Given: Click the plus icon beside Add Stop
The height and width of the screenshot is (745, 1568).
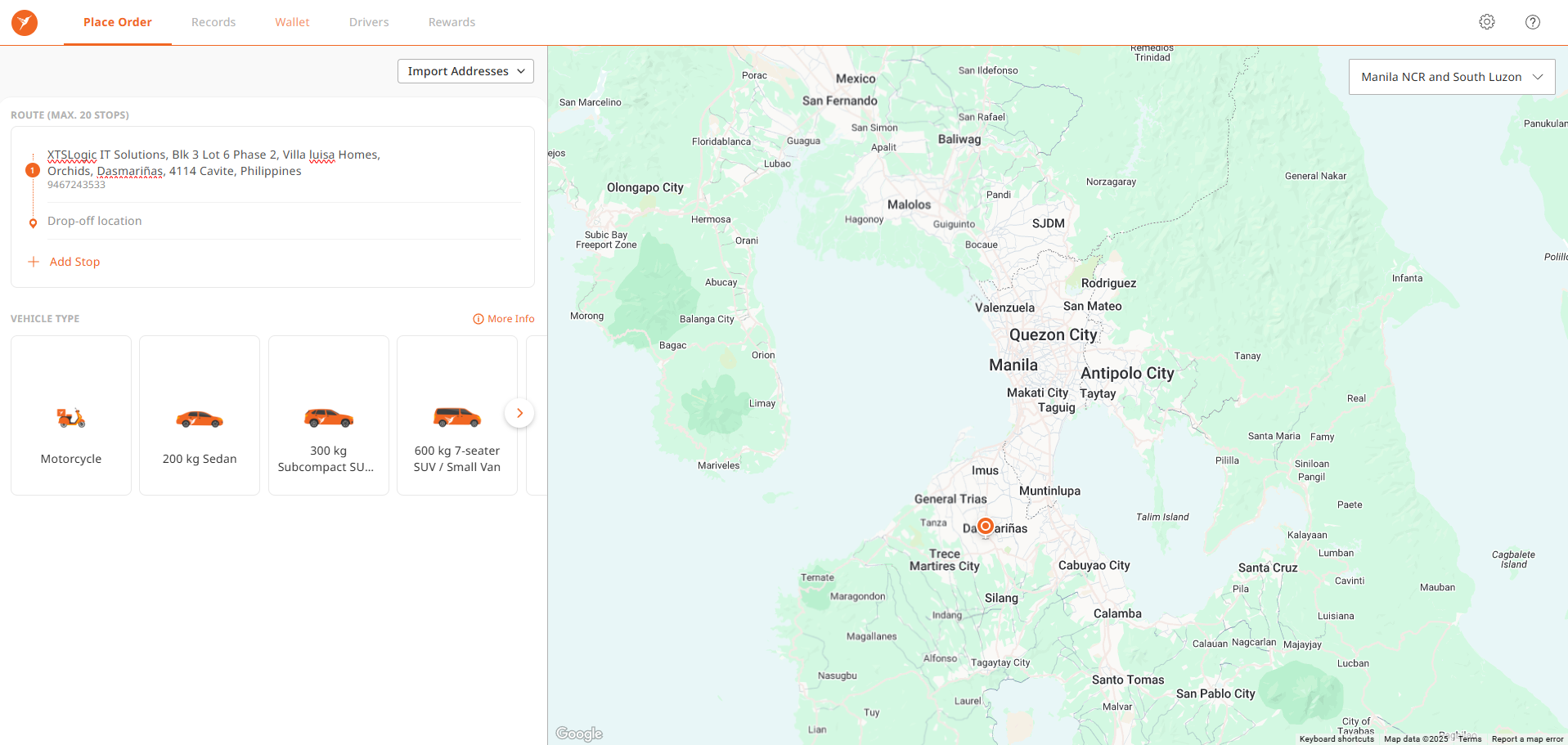Looking at the screenshot, I should (x=34, y=262).
